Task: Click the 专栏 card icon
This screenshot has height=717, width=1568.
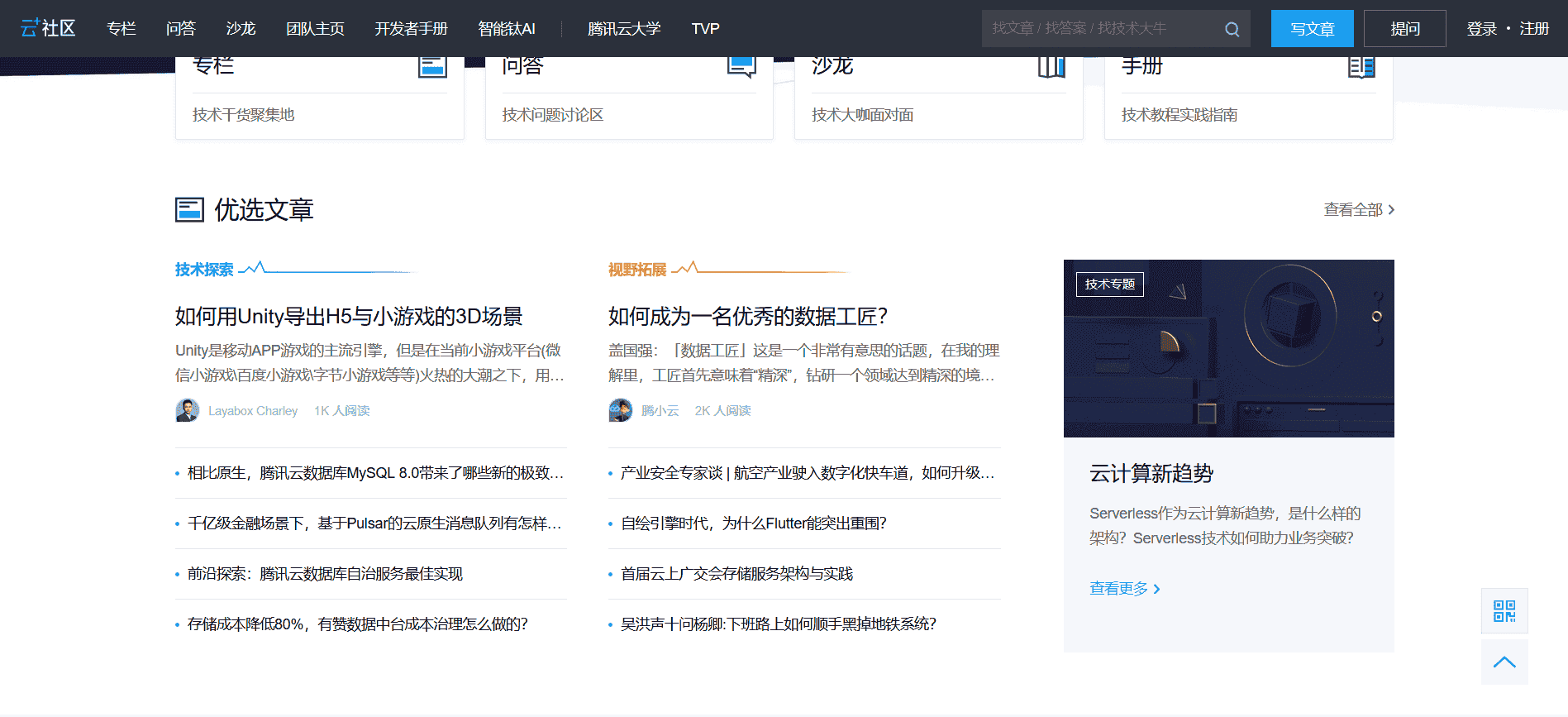Action: (x=432, y=66)
